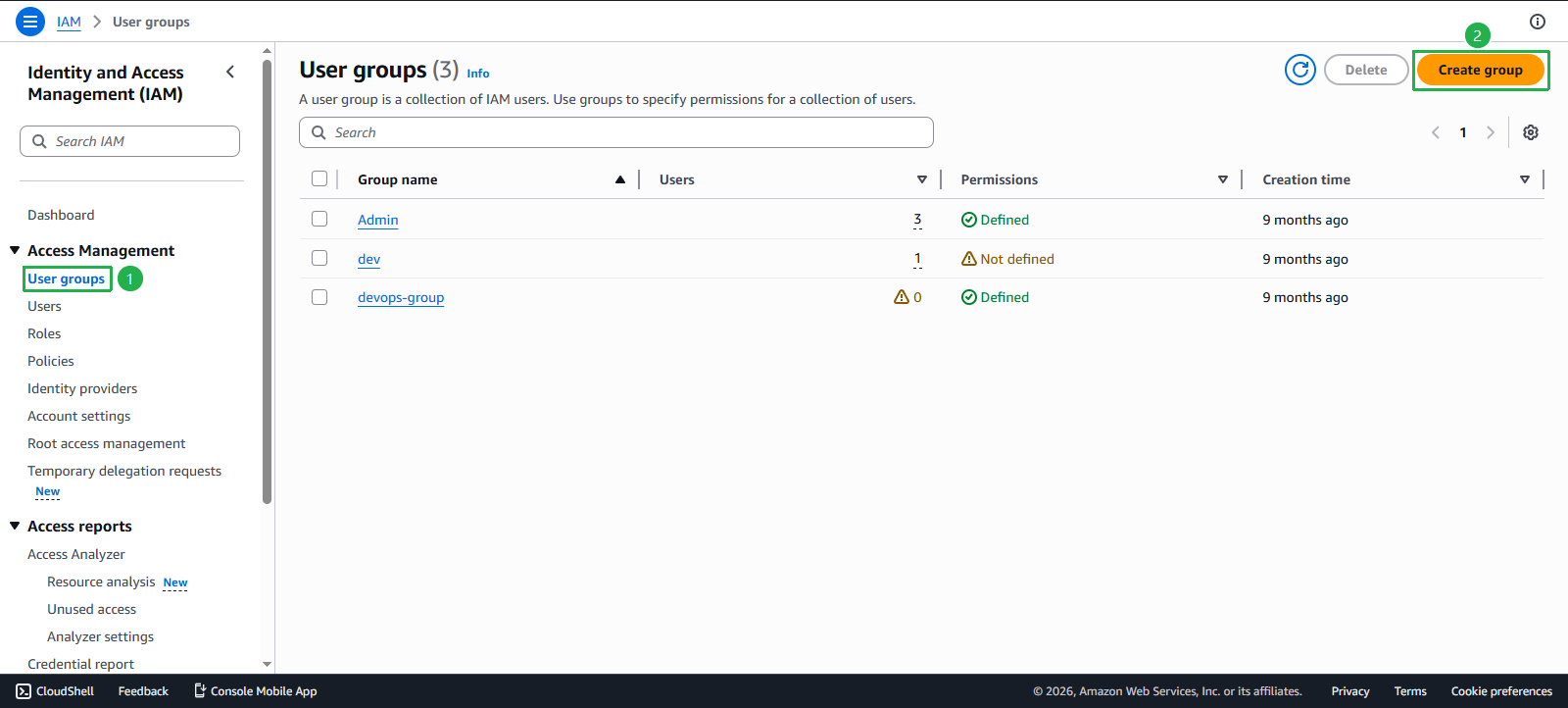Click warning icon in devops-group users cell
1568x708 pixels.
[902, 297]
